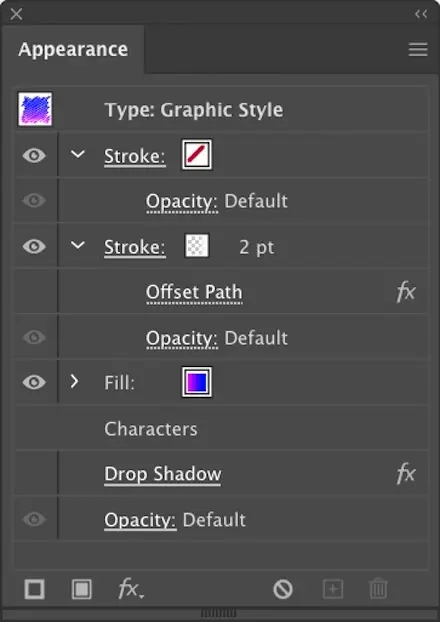The width and height of the screenshot is (440, 622).
Task: Open the Appearance panel menu
Action: point(418,50)
